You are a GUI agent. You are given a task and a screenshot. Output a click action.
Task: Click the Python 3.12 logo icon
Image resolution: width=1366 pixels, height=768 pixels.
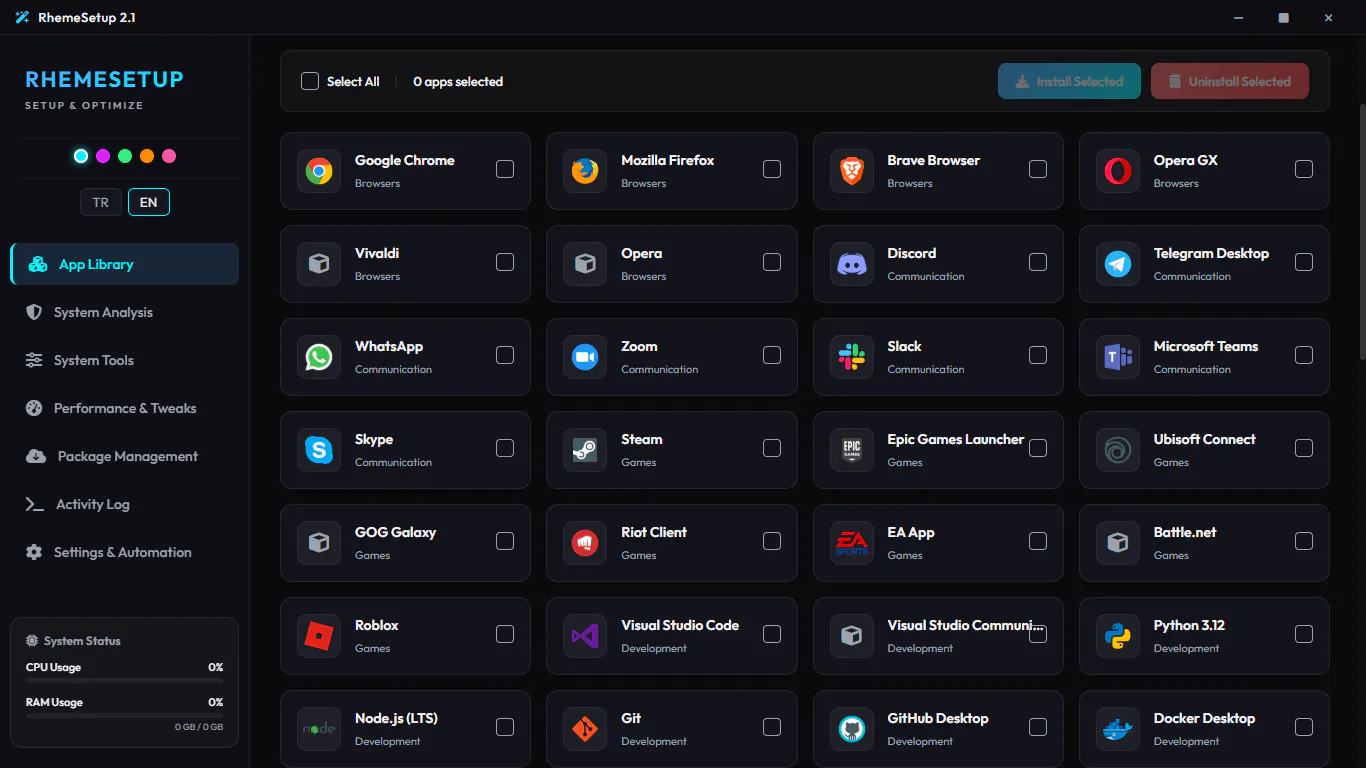tap(1117, 636)
